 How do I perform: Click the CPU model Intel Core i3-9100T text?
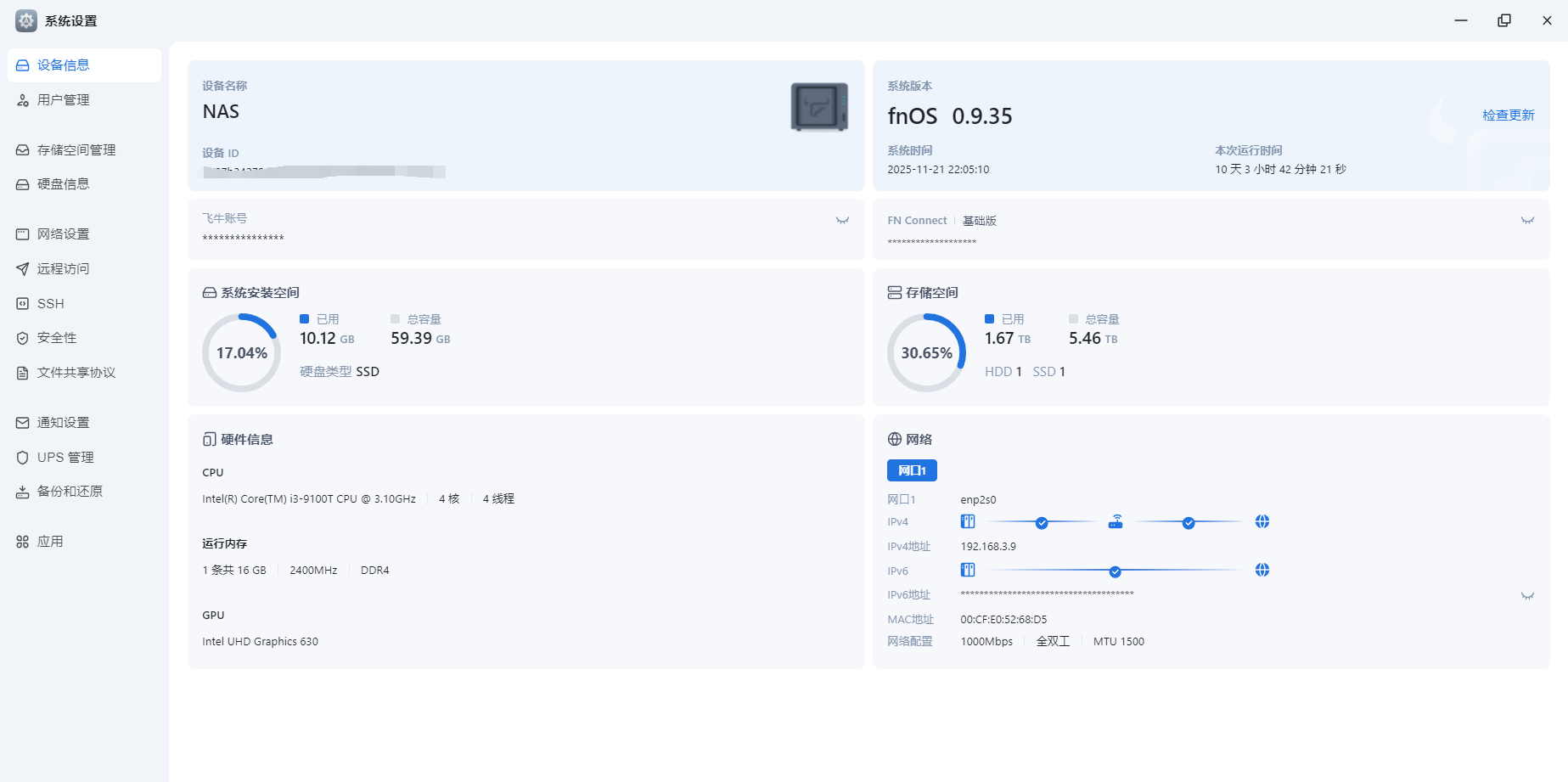(x=309, y=499)
